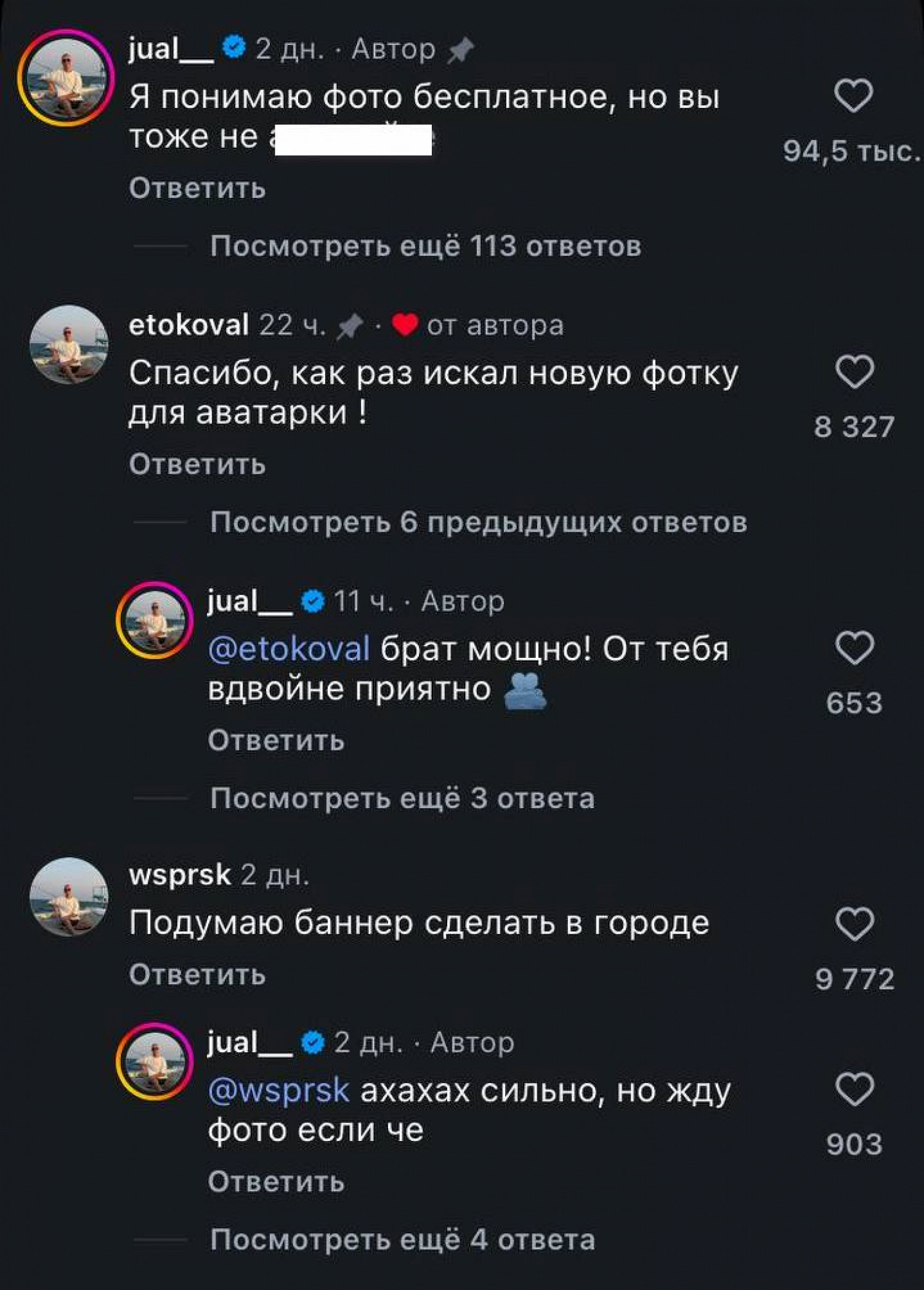Viewport: 924px width, 1290px height.
Task: Tap verified badge next to jual__ at top
Action: pos(234,47)
